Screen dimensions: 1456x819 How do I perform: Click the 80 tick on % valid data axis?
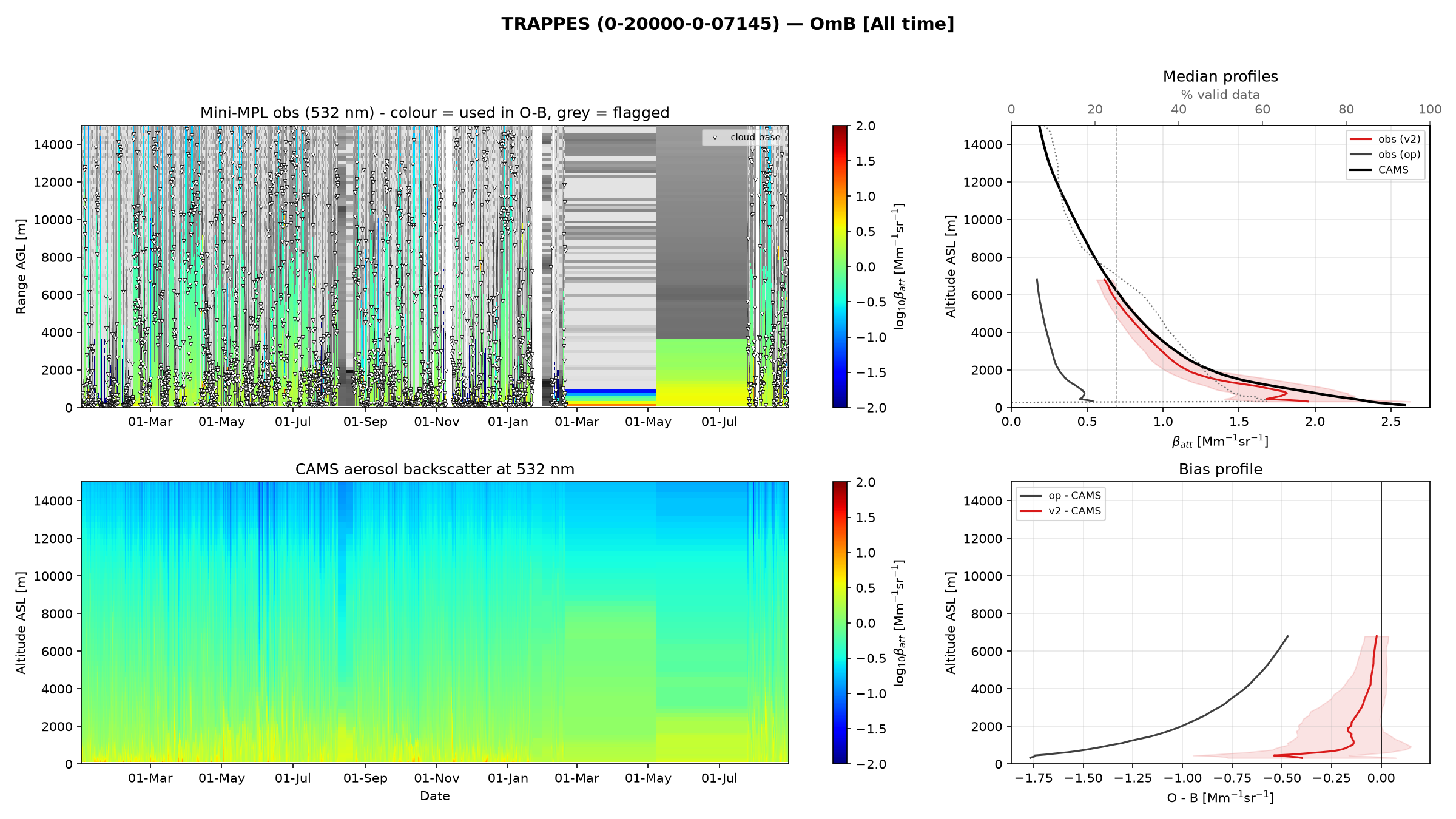pos(1346,110)
